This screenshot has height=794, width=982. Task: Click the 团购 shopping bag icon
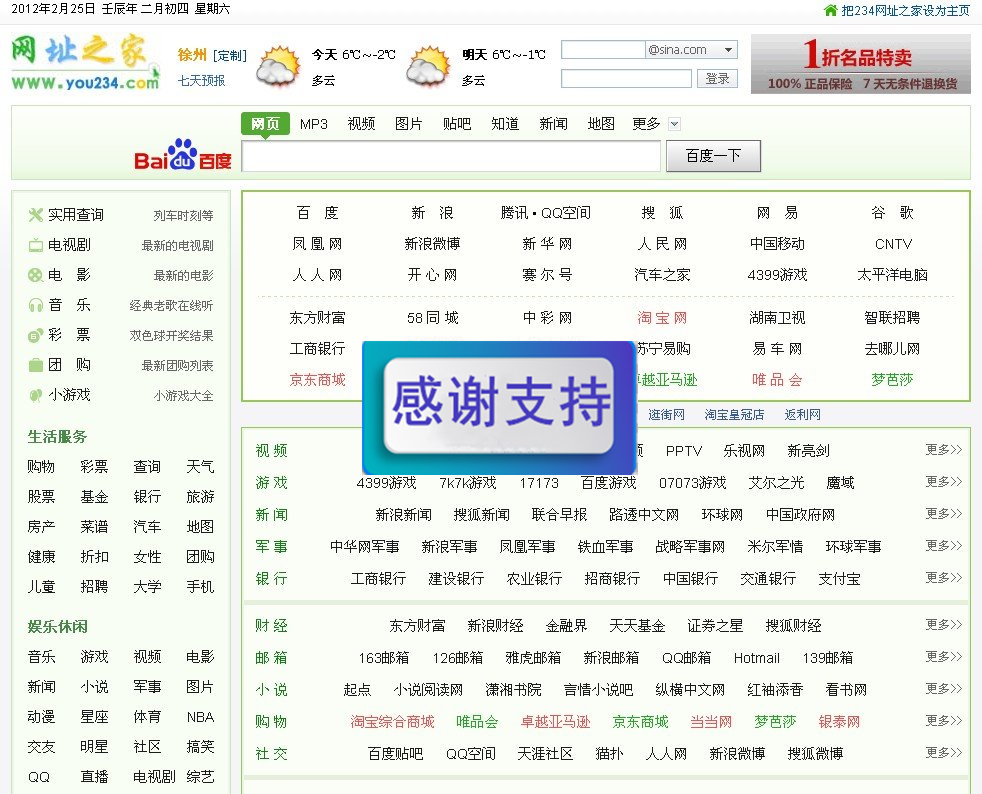tap(36, 365)
